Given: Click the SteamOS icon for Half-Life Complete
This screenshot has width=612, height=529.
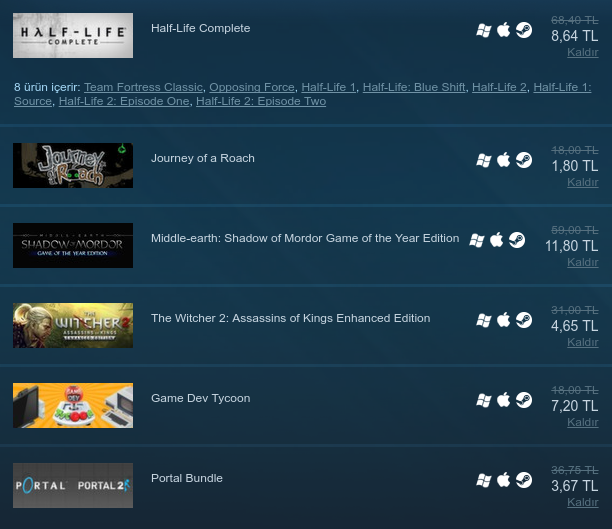Looking at the screenshot, I should point(524,30).
